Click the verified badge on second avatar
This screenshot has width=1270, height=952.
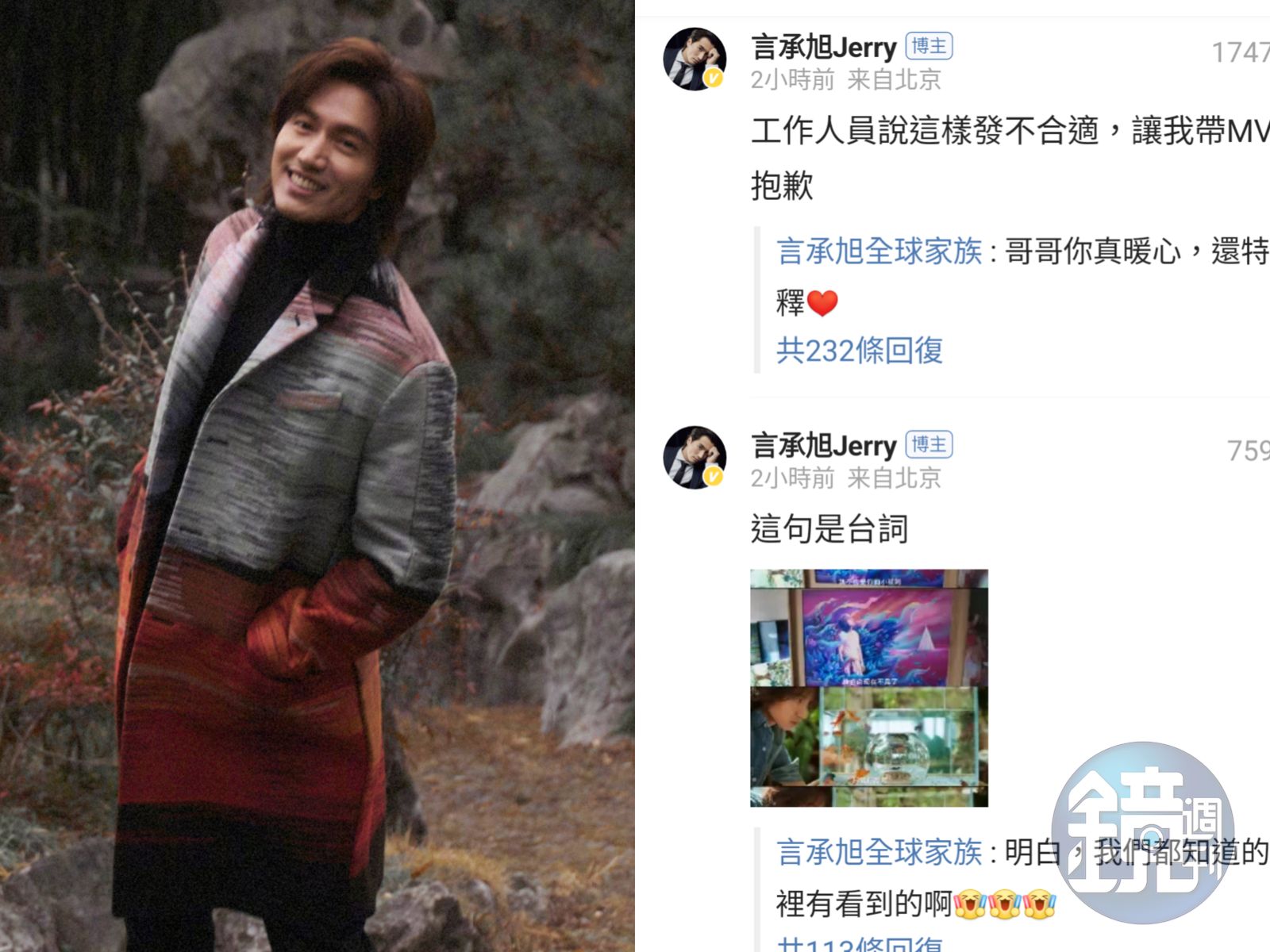pos(714,476)
